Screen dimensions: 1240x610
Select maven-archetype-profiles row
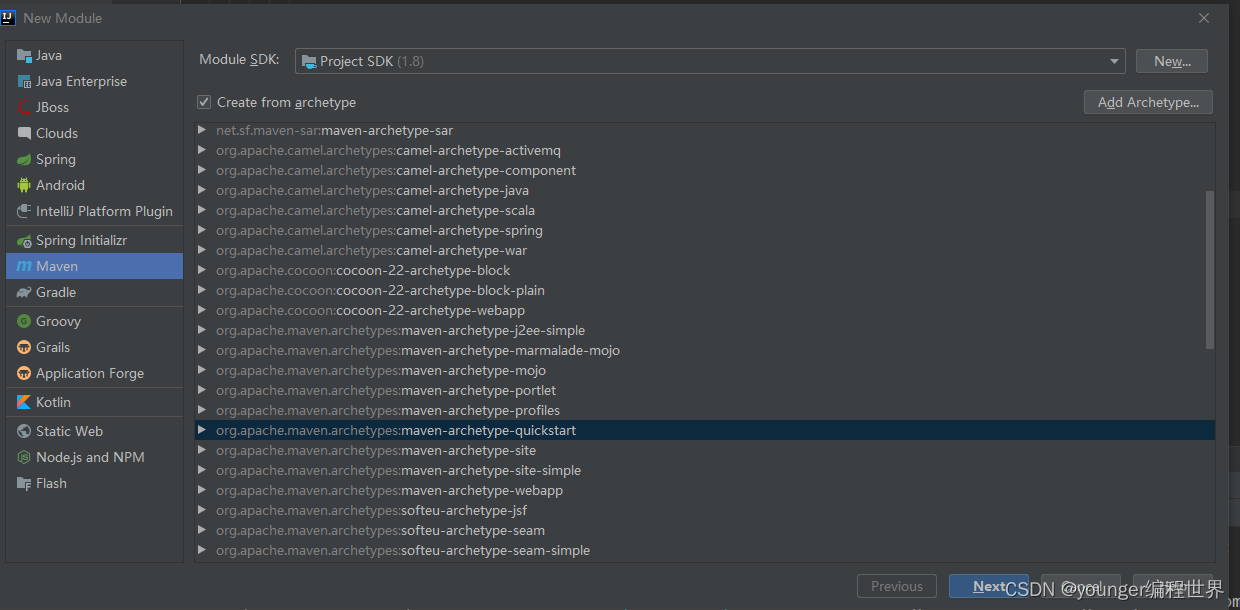pos(705,410)
